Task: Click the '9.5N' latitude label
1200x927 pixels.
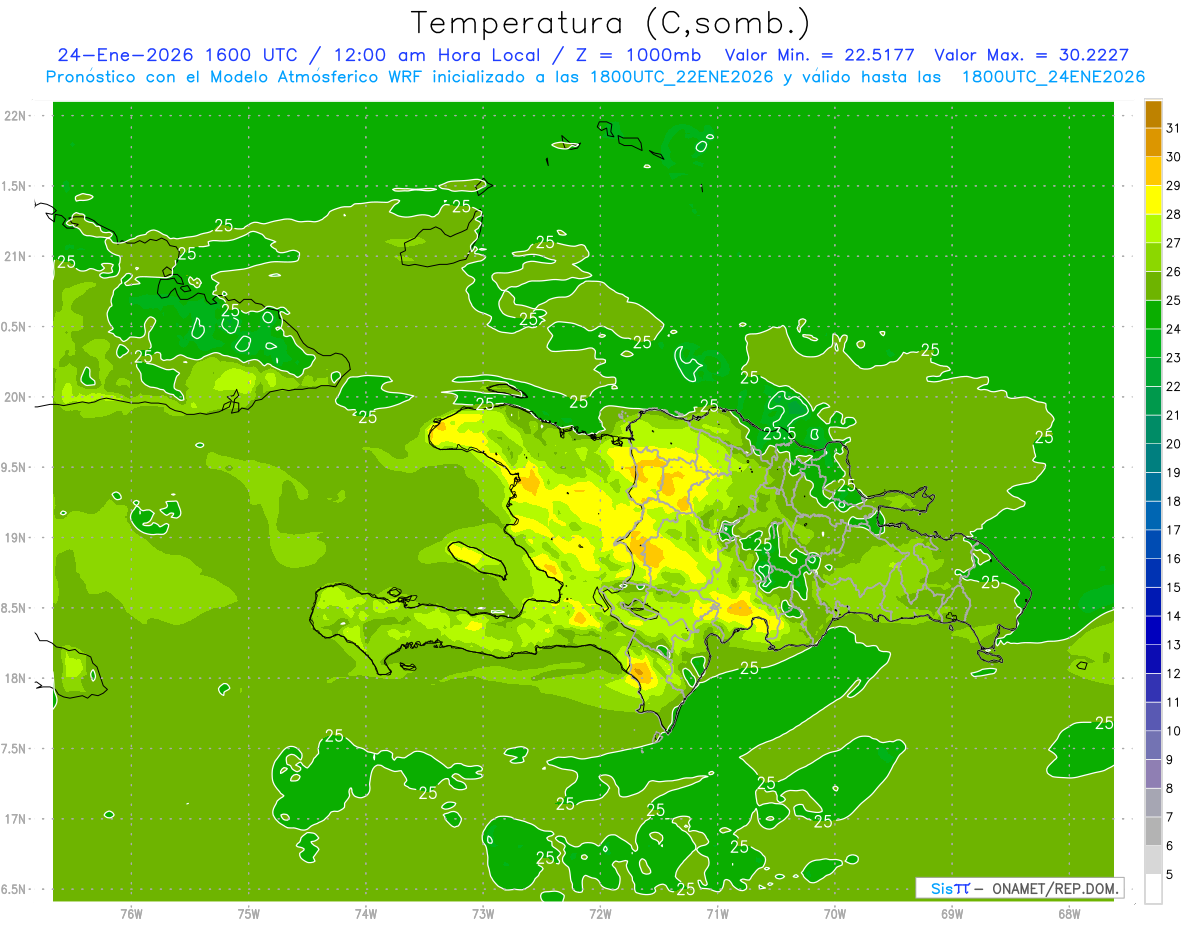Action: point(14,468)
